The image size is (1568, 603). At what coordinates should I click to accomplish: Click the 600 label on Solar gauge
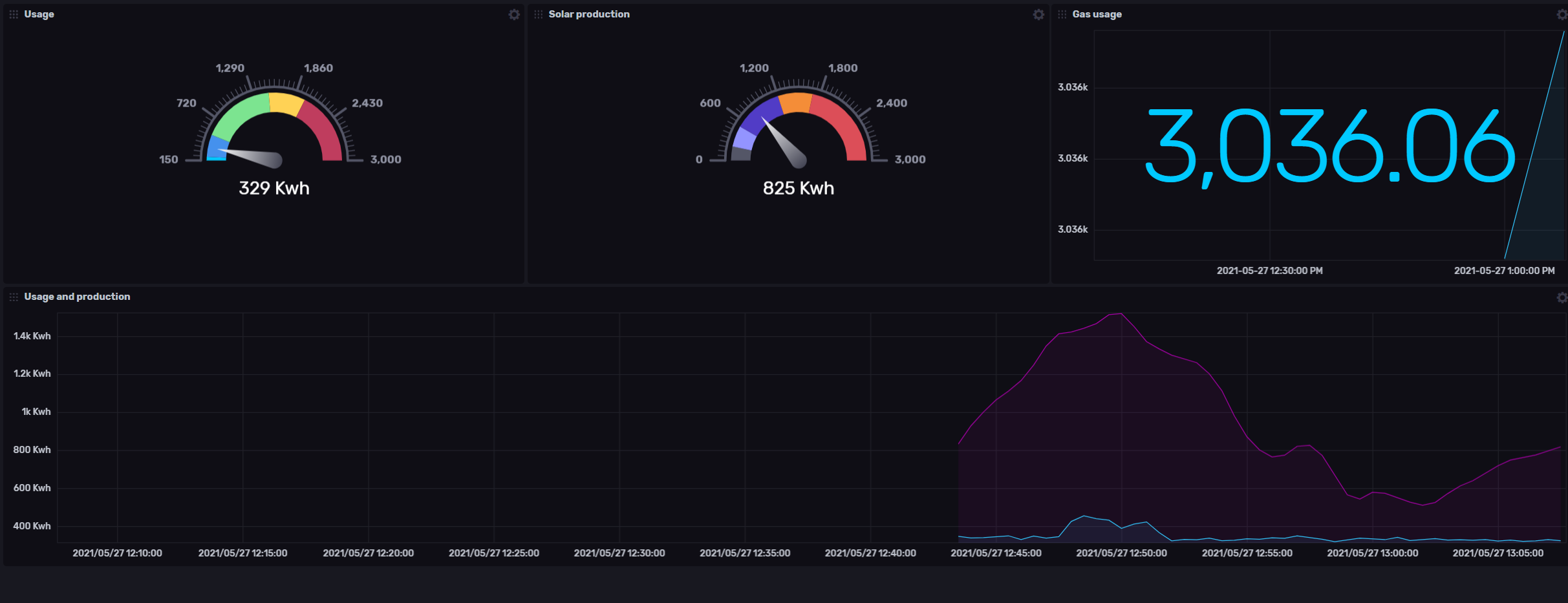[710, 103]
